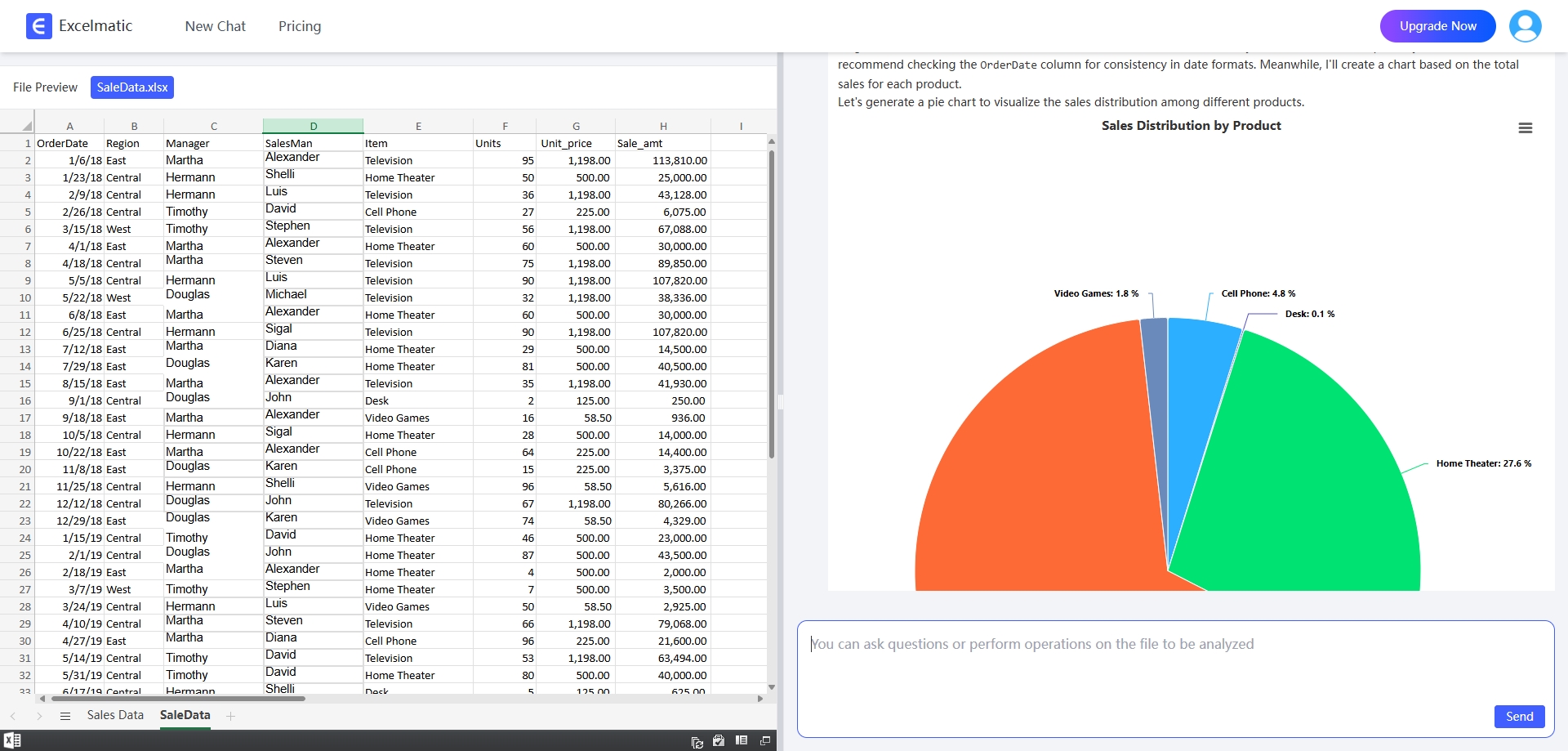The width and height of the screenshot is (1568, 751).
Task: Click the refresh document icon in bottom bar
Action: (x=697, y=741)
